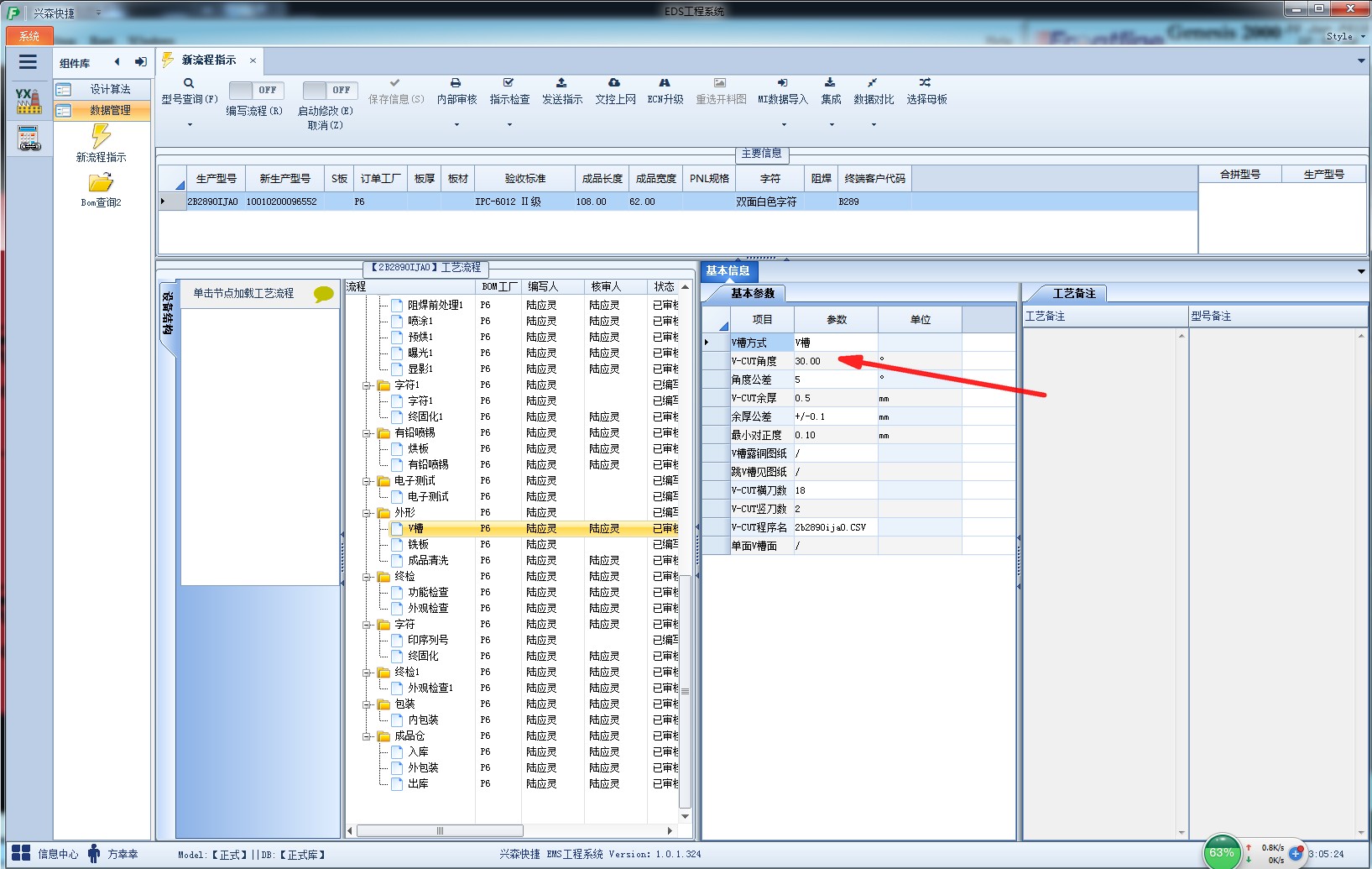The width and height of the screenshot is (1372, 869).
Task: Open the dropdown arrow under 内部审核
Action: pyautogui.click(x=456, y=125)
